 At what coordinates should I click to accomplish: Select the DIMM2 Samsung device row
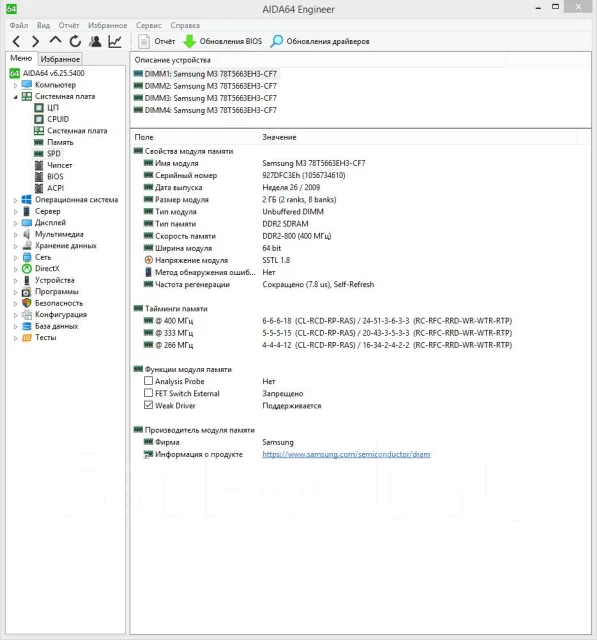pos(205,86)
